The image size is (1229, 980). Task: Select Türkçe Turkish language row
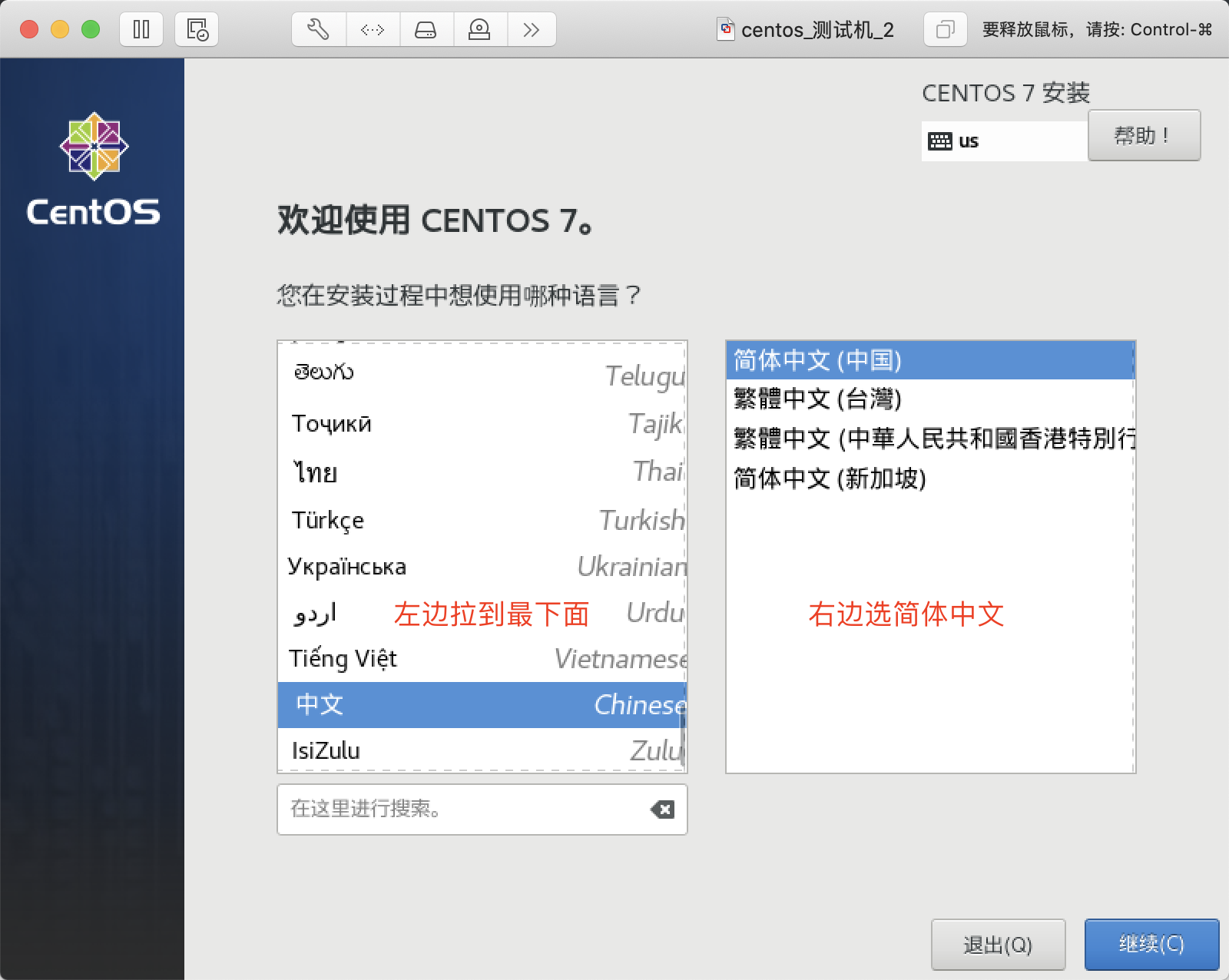pyautogui.click(x=482, y=520)
